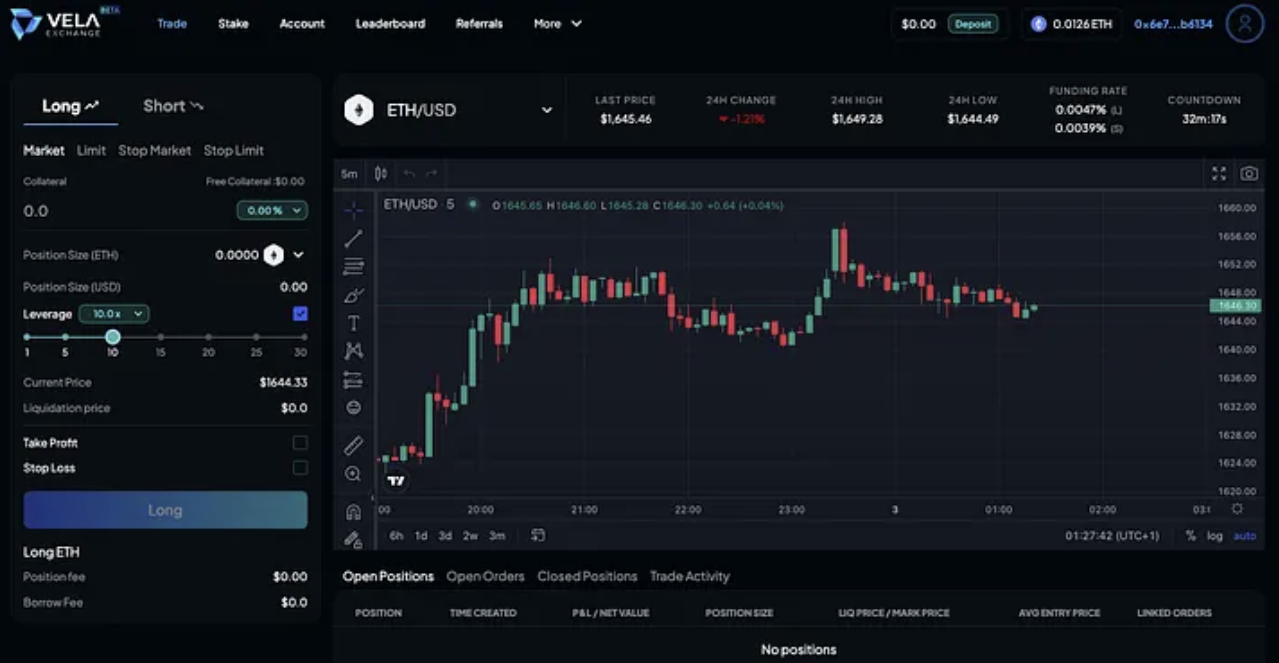1279x663 pixels.
Task: Open the Stake page
Action: [x=233, y=24]
